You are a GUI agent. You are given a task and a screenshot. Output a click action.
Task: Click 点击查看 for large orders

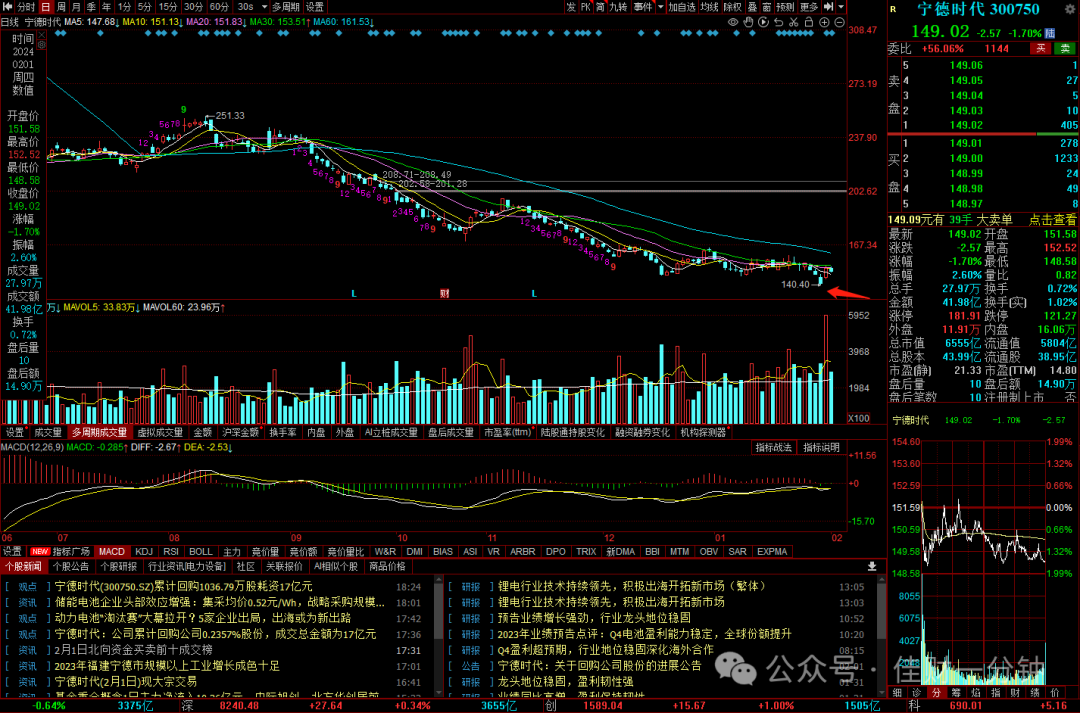[x=1052, y=220]
